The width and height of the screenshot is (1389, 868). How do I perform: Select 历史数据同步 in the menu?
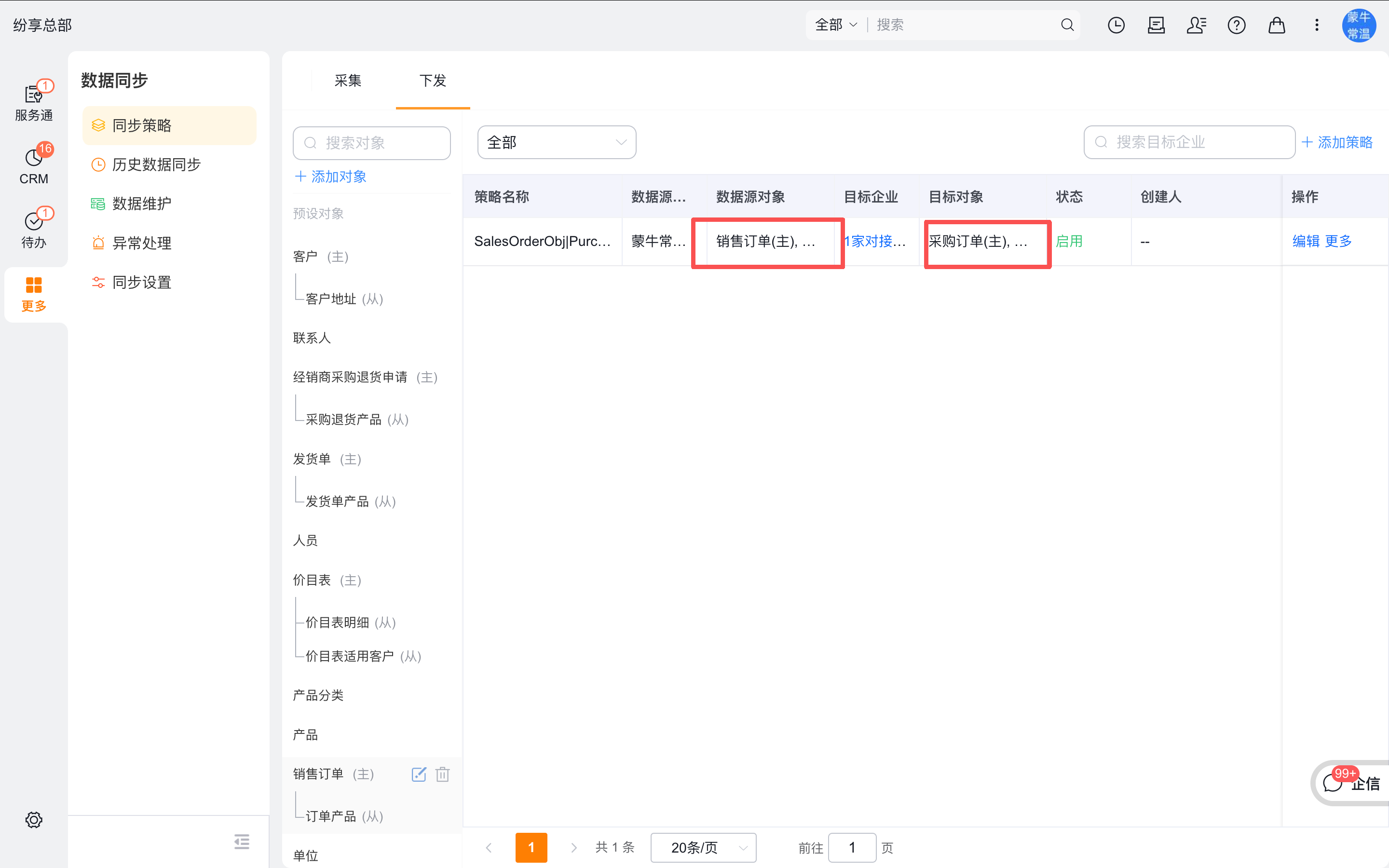click(169, 165)
